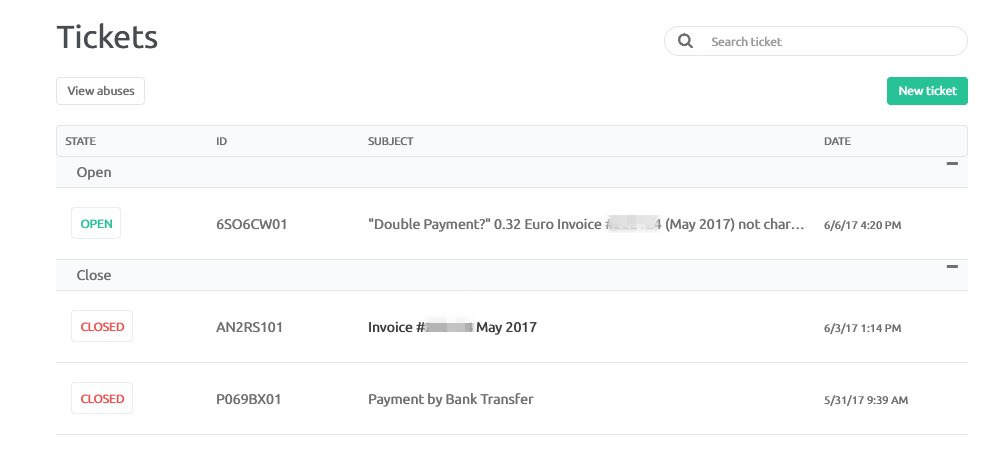Click the 6/6/17 4:20 PM date entry
Viewport: 1002px width, 476px height.
(863, 226)
